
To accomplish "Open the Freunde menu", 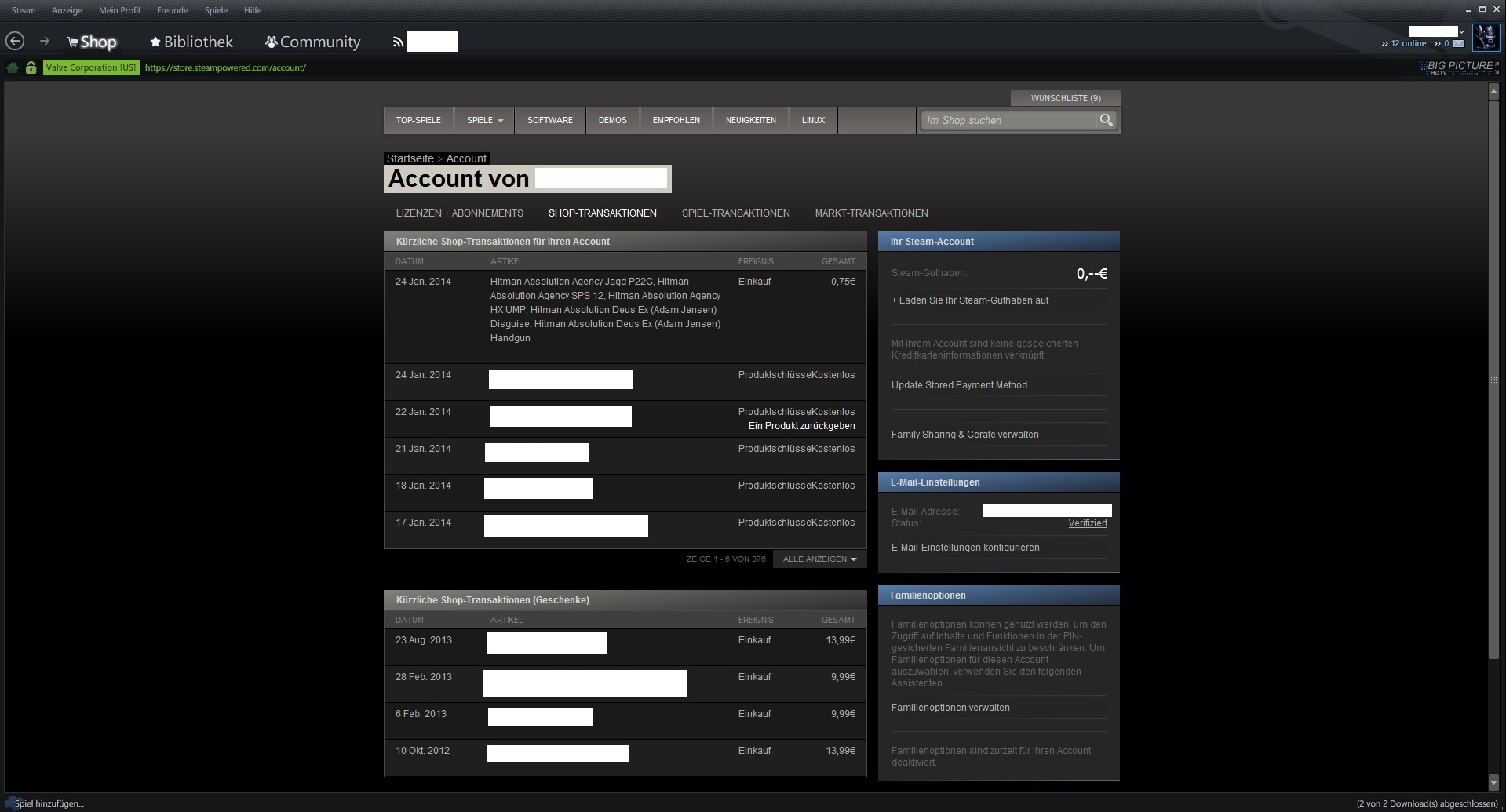I will coord(172,10).
